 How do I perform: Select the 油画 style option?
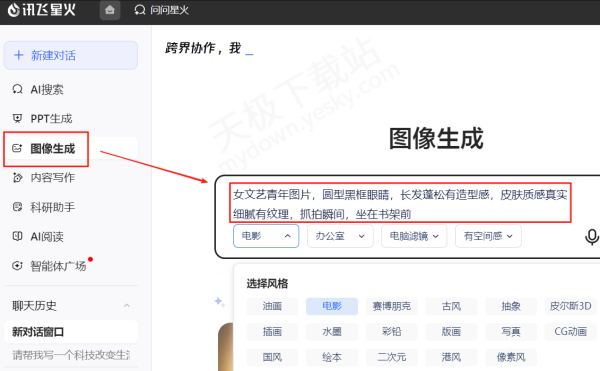pos(272,306)
